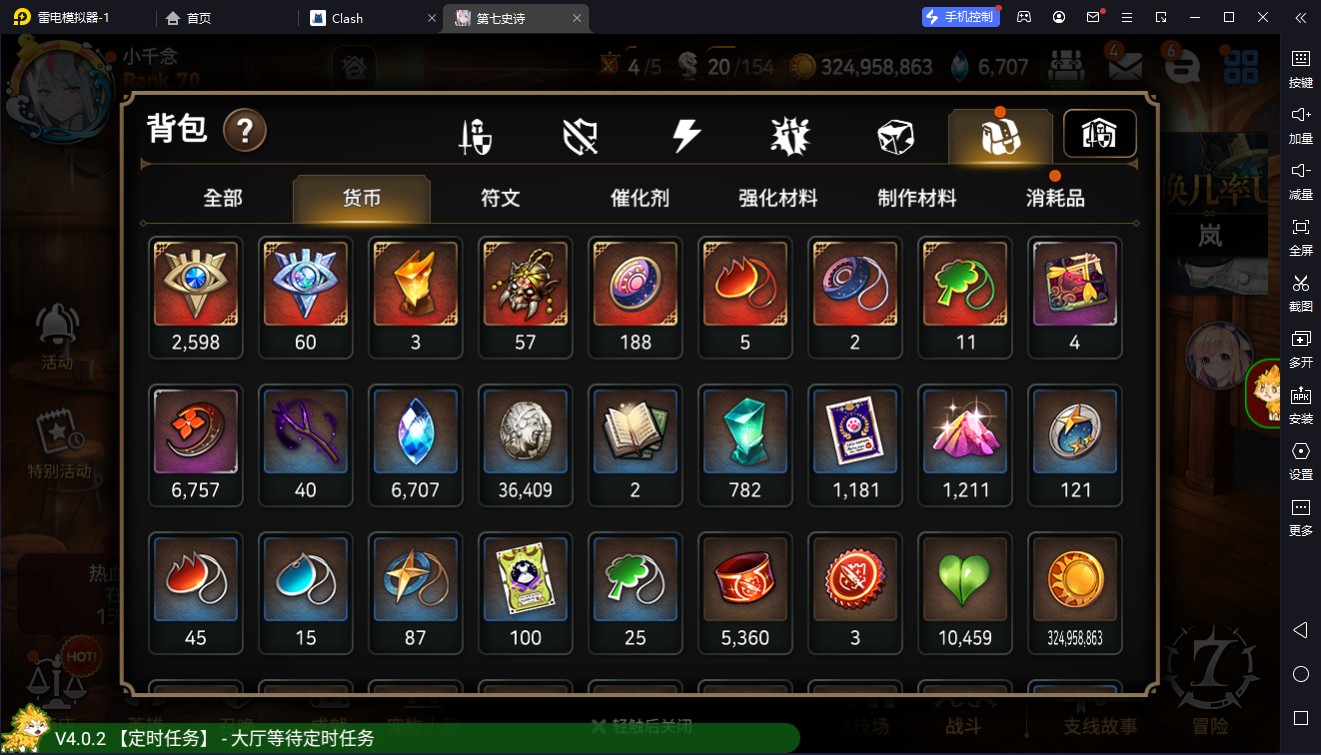Open the 更多 more options button
The width and height of the screenshot is (1321, 755).
[x=1300, y=517]
